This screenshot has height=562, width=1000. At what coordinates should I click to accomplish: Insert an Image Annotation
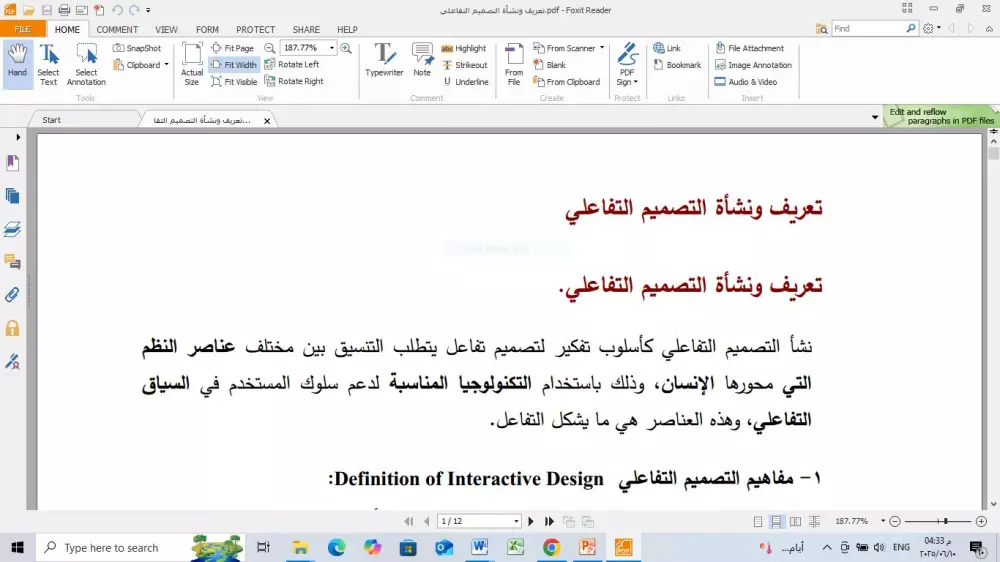[x=753, y=65]
